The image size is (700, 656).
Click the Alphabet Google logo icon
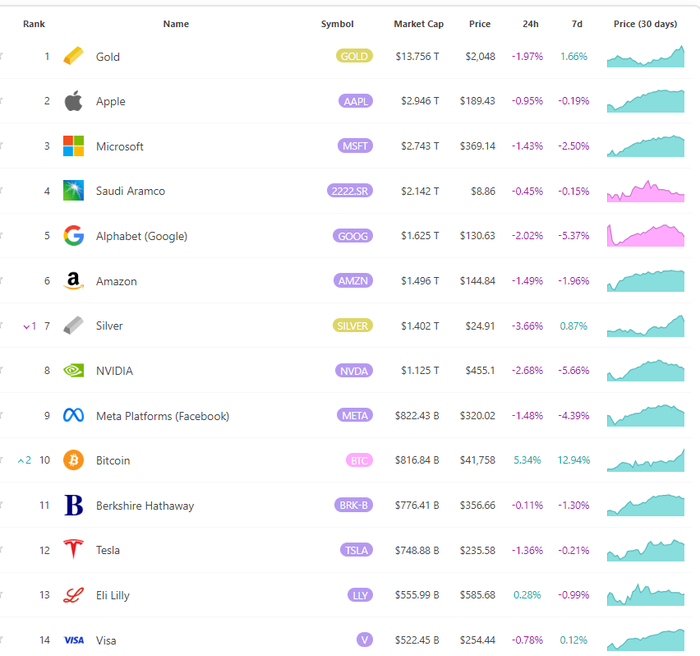click(73, 236)
